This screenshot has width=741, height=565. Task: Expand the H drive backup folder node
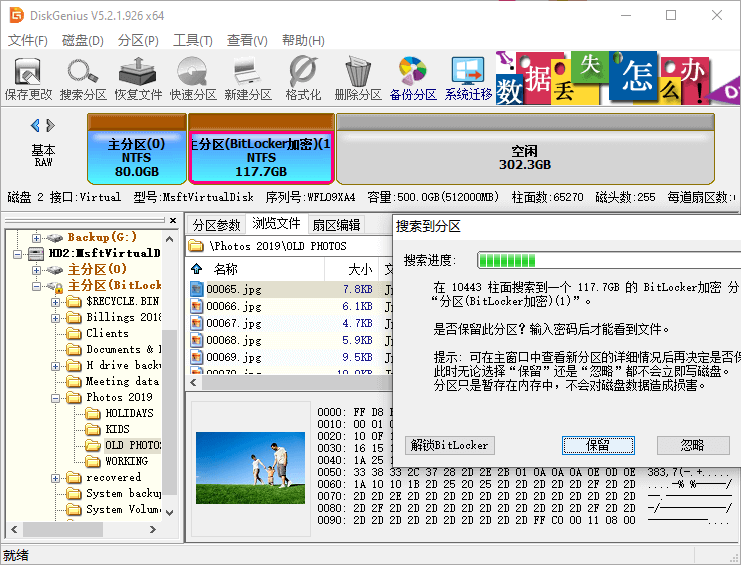pyautogui.click(x=55, y=366)
